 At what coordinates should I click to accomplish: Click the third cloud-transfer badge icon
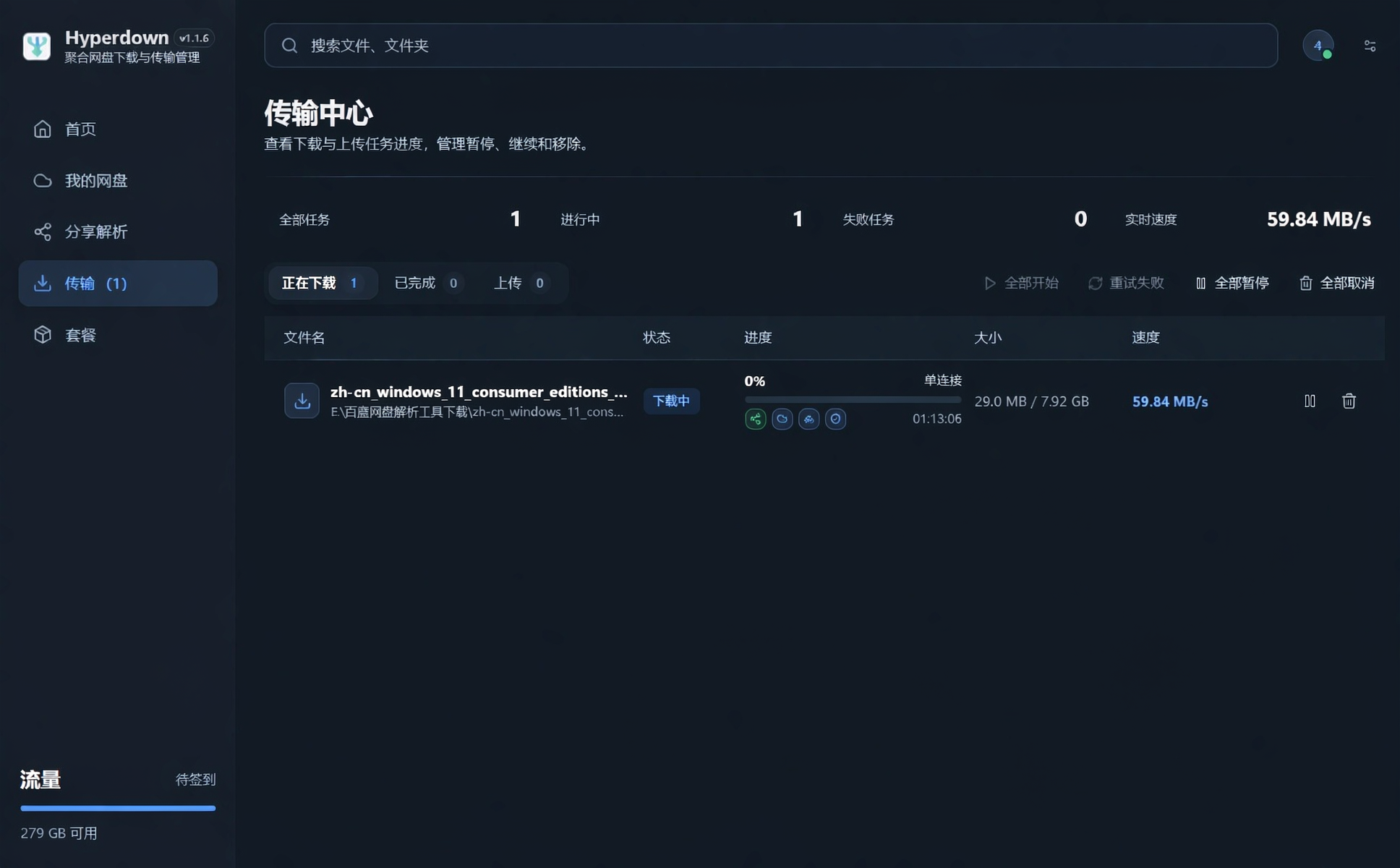click(x=808, y=419)
